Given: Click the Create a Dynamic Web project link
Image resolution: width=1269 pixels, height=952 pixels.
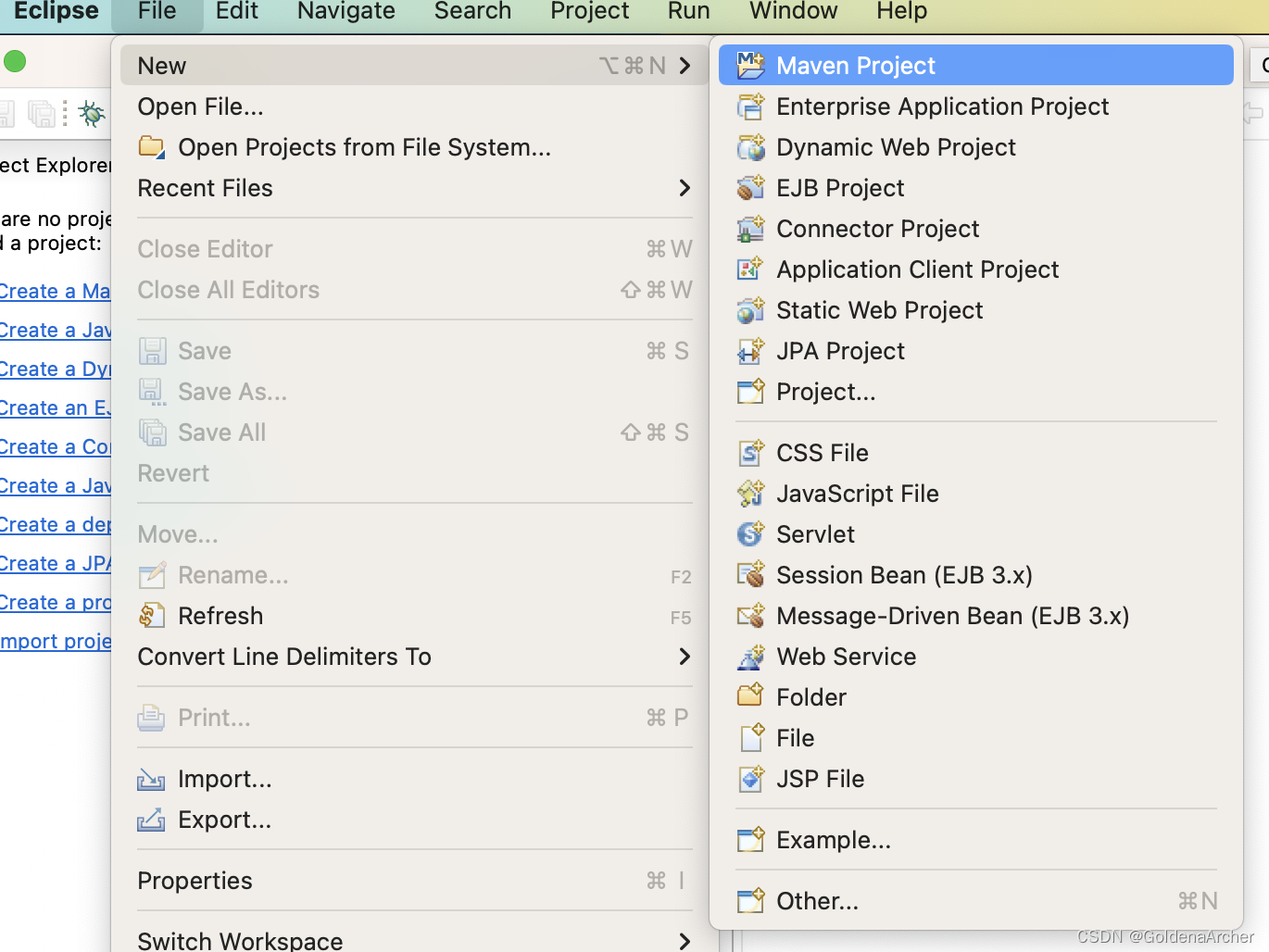Looking at the screenshot, I should pyautogui.click(x=55, y=370).
